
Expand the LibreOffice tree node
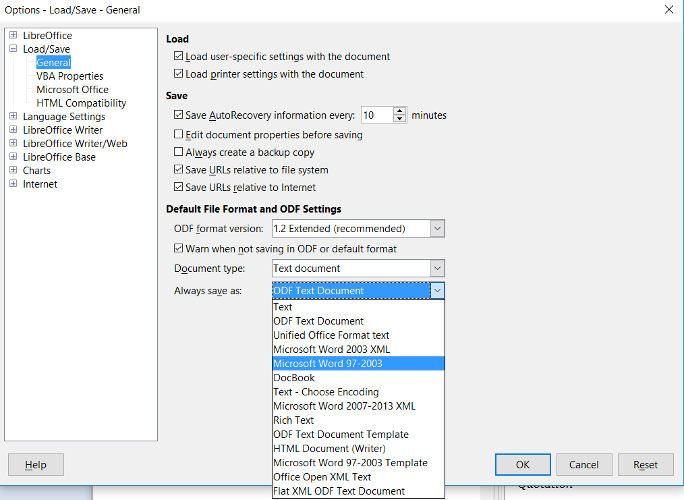click(x=13, y=35)
